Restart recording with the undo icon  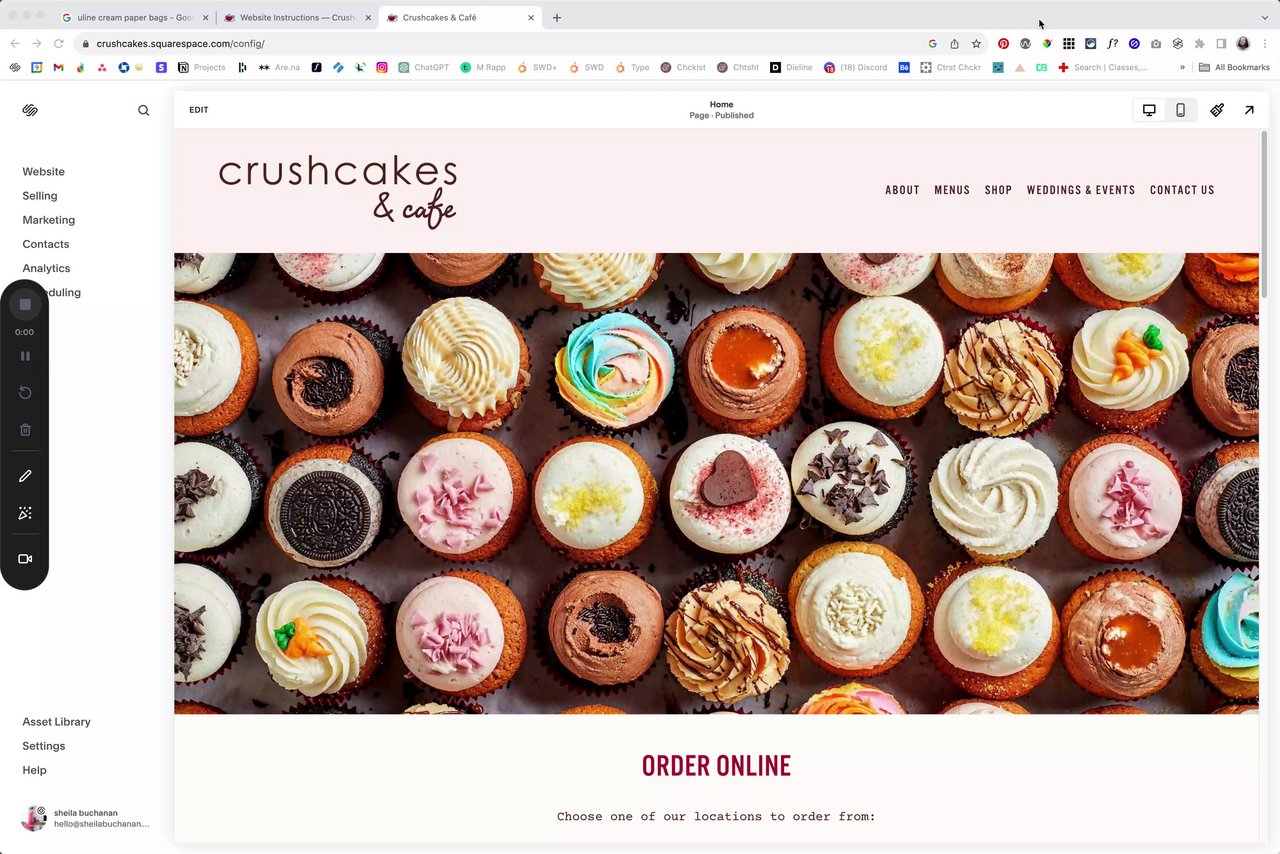point(25,393)
